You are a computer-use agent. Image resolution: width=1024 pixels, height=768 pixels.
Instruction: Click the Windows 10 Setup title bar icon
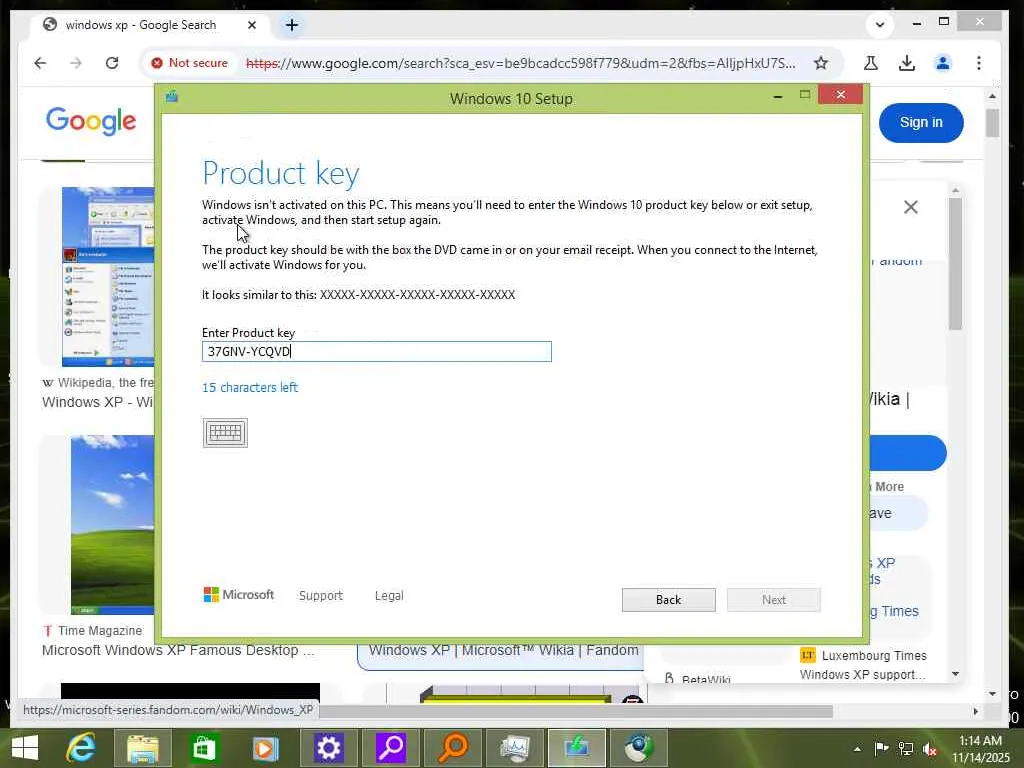pos(172,97)
